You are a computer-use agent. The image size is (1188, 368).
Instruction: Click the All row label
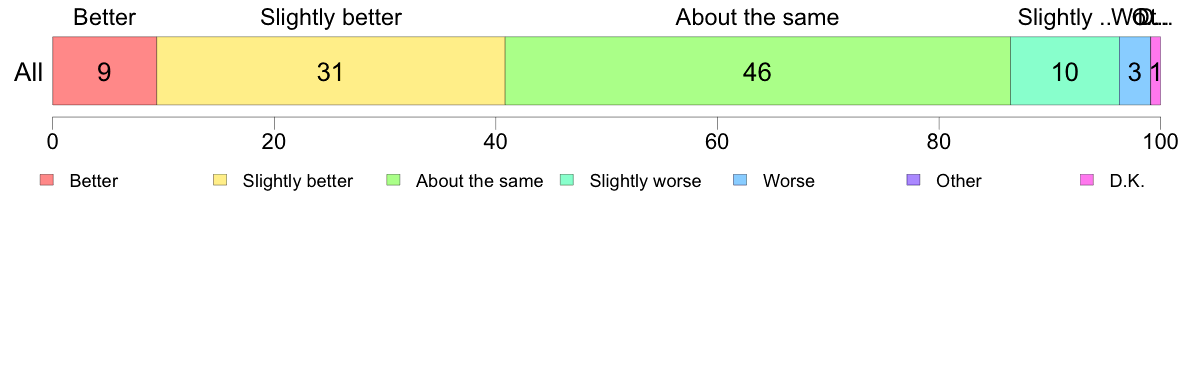click(x=28, y=72)
